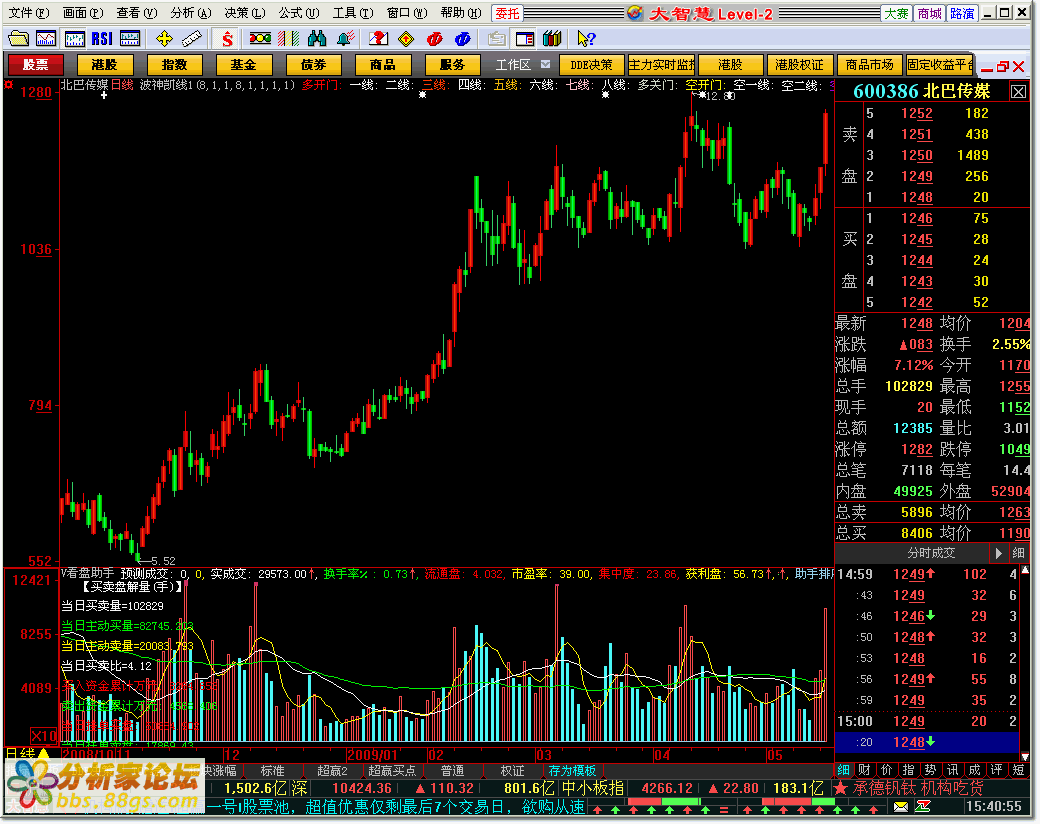Open the 决策 menu
The width and height of the screenshot is (1040, 824).
click(245, 13)
